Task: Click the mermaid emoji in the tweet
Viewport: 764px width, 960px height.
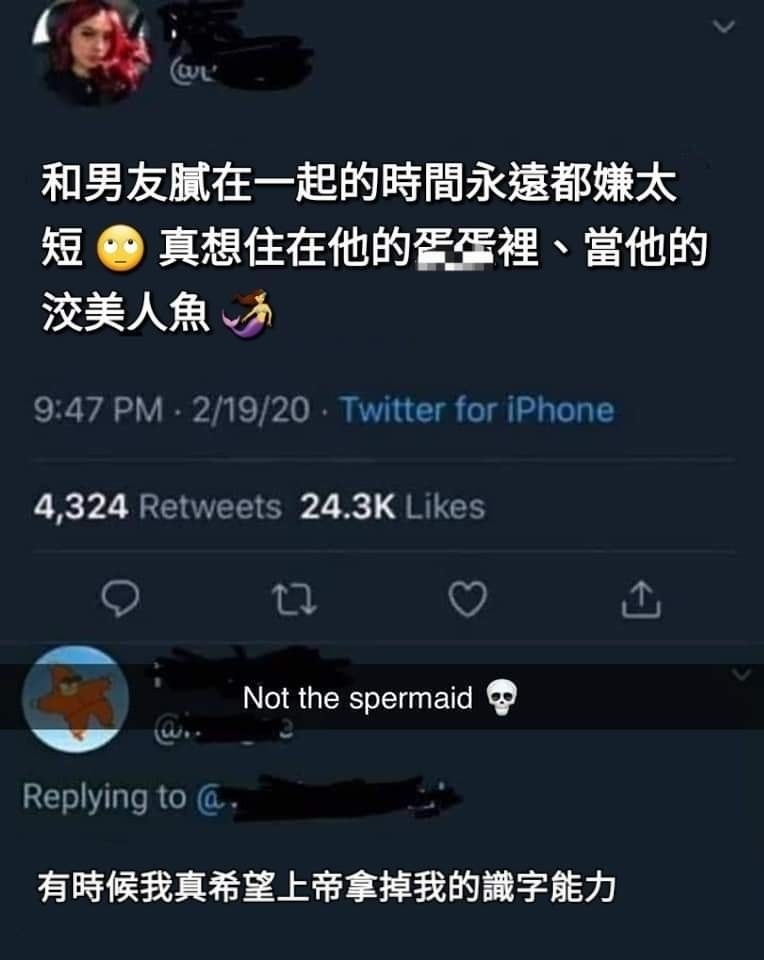Action: pos(248,314)
